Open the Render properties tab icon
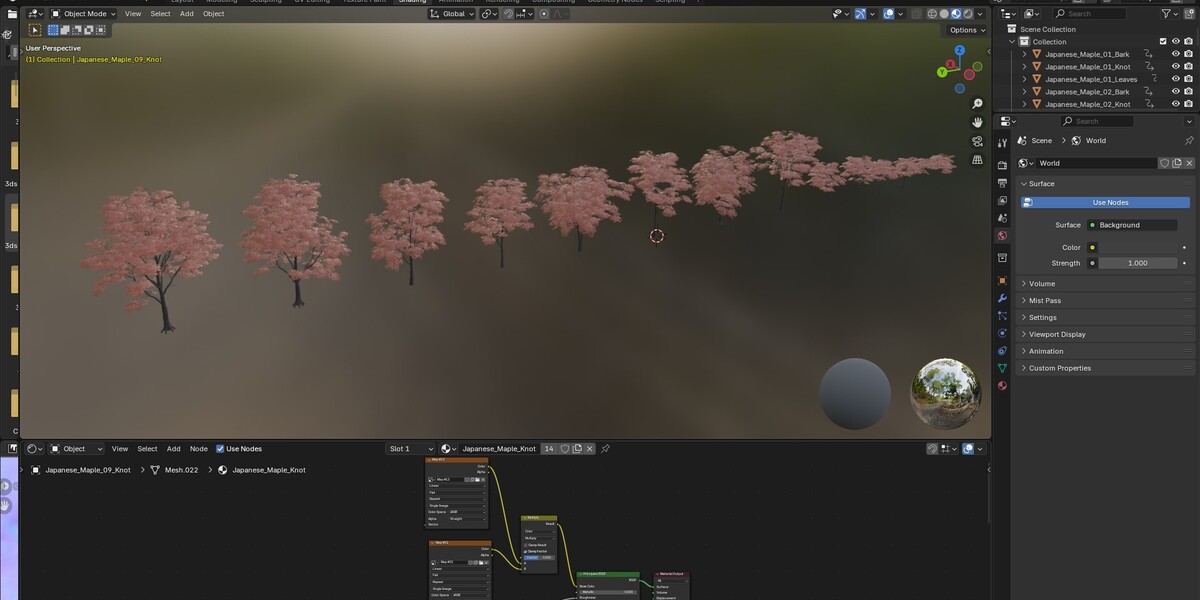Viewport: 1200px width, 600px height. pyautogui.click(x=1002, y=164)
